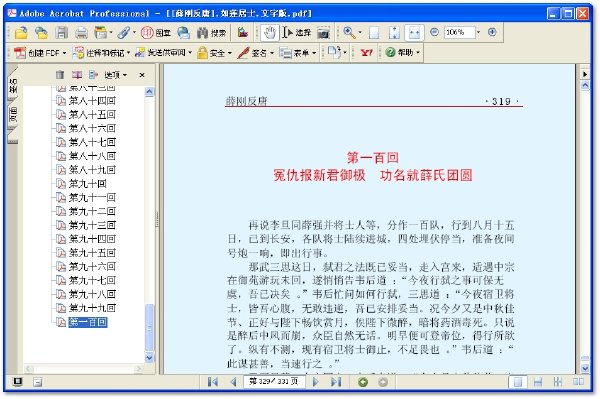Screen dimensions: 600x399
Task: Click the full screen monitor icon
Action: click(18, 381)
